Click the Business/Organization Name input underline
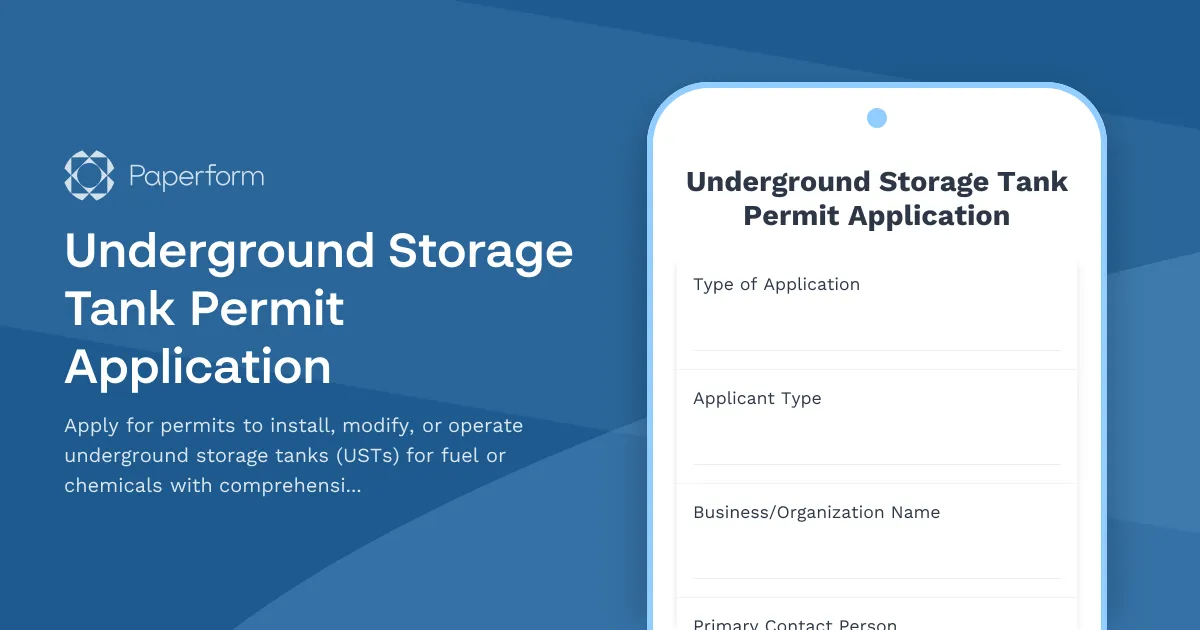 coord(876,578)
